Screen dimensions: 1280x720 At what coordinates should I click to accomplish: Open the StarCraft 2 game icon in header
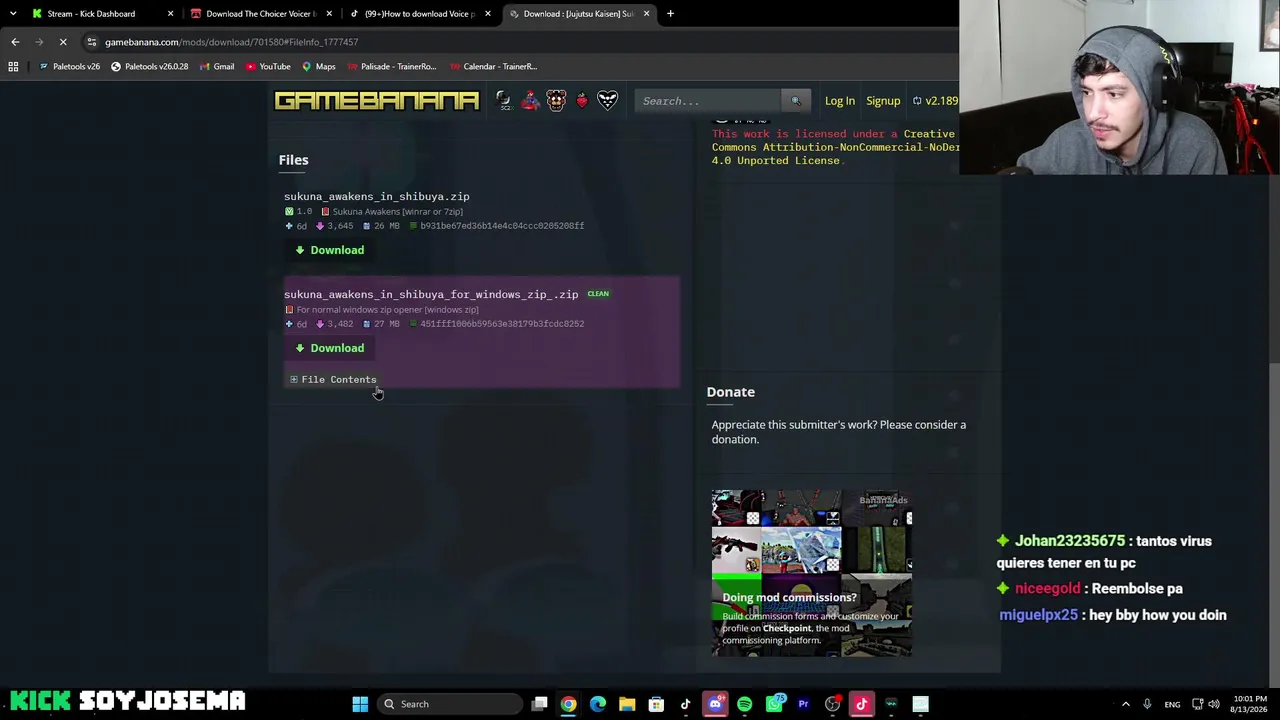[503, 100]
